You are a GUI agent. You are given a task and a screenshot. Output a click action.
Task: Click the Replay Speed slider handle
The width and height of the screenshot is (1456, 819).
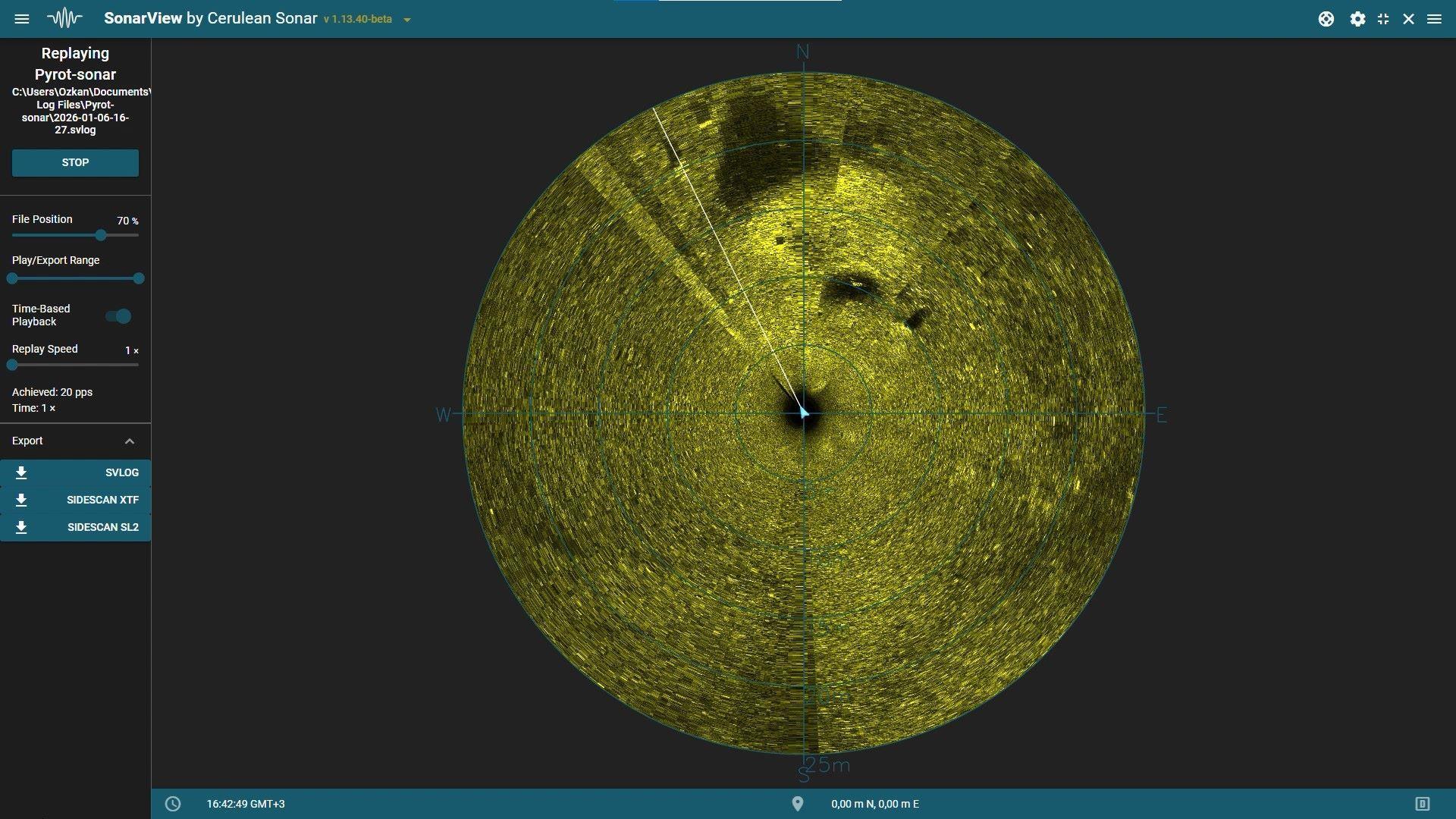12,365
